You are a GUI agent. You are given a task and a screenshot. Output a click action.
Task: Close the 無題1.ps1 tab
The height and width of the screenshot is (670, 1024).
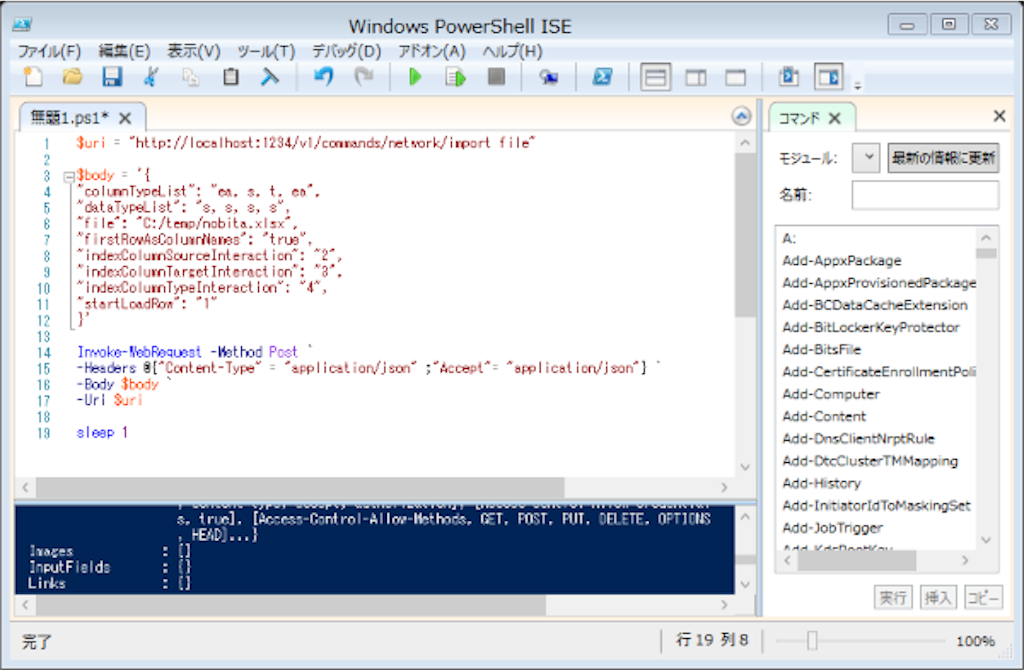[125, 118]
